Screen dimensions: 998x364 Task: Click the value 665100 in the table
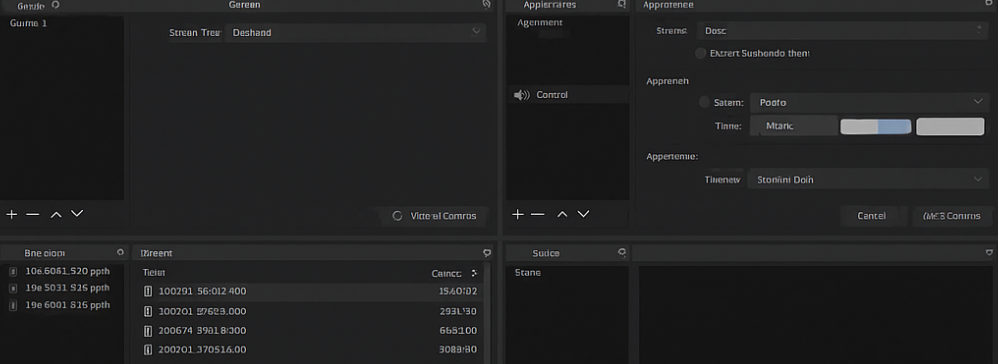(458, 331)
